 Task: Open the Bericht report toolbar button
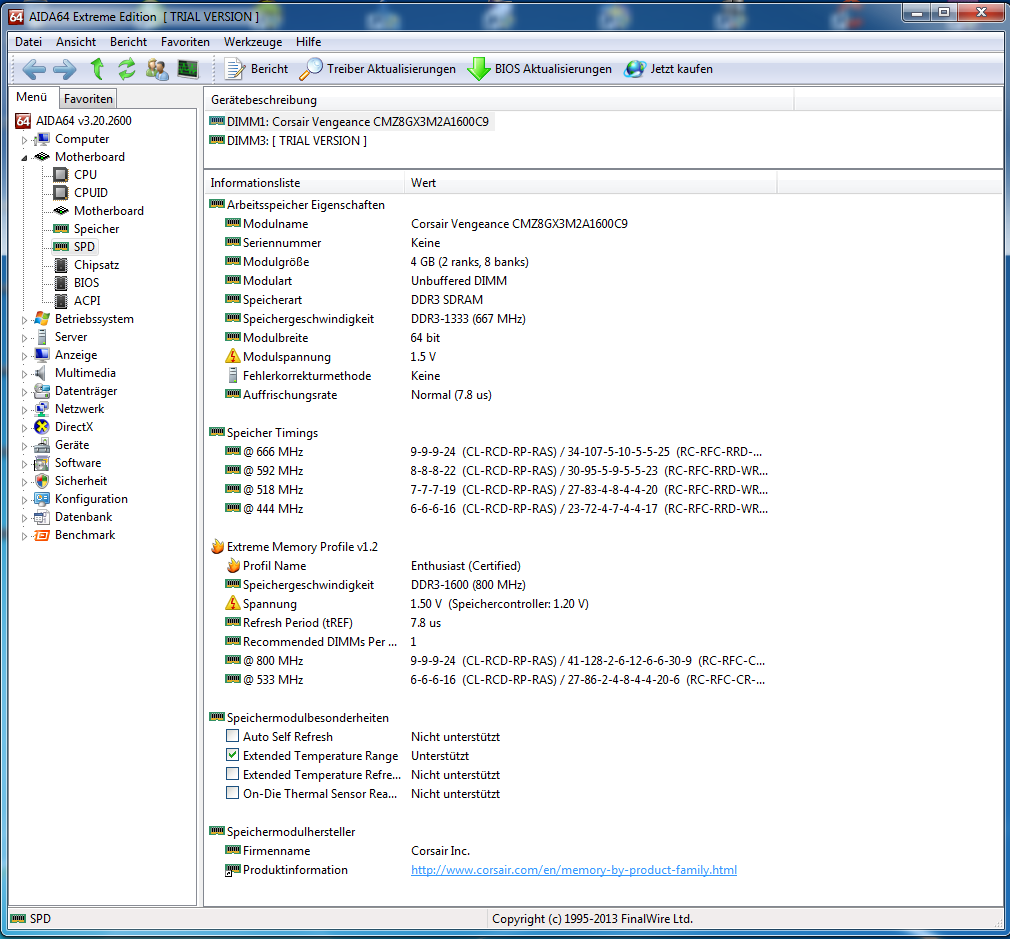click(256, 69)
